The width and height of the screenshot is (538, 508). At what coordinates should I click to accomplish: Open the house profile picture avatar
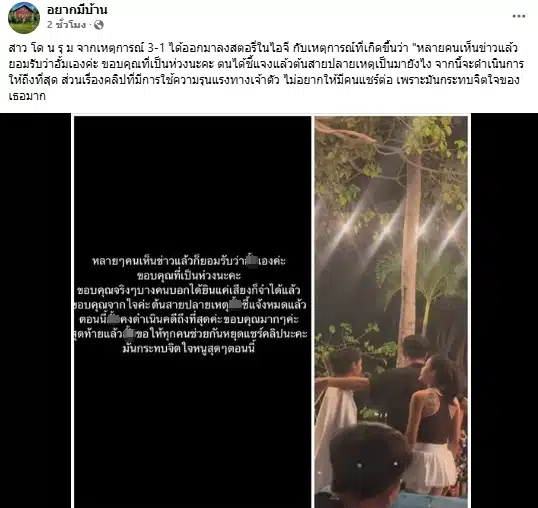tap(24, 17)
